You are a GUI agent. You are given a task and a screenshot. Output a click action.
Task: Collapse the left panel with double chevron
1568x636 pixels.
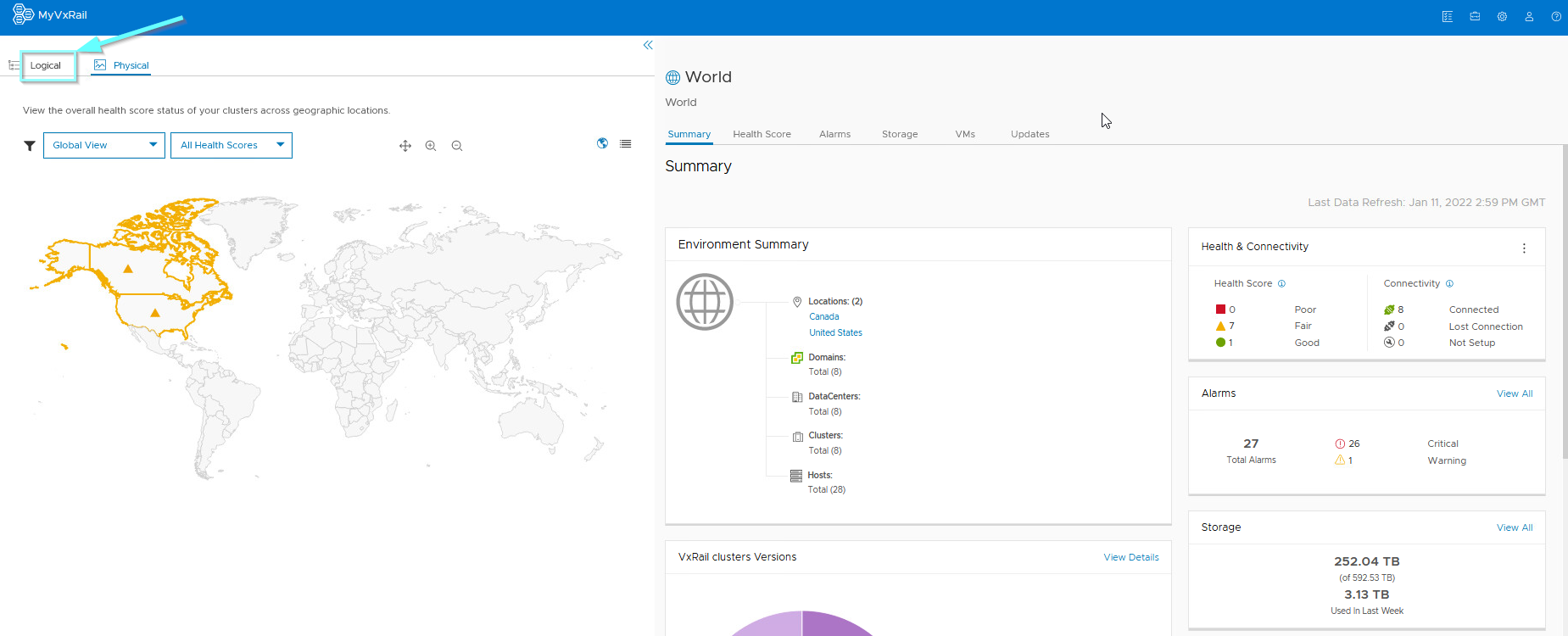[x=648, y=45]
